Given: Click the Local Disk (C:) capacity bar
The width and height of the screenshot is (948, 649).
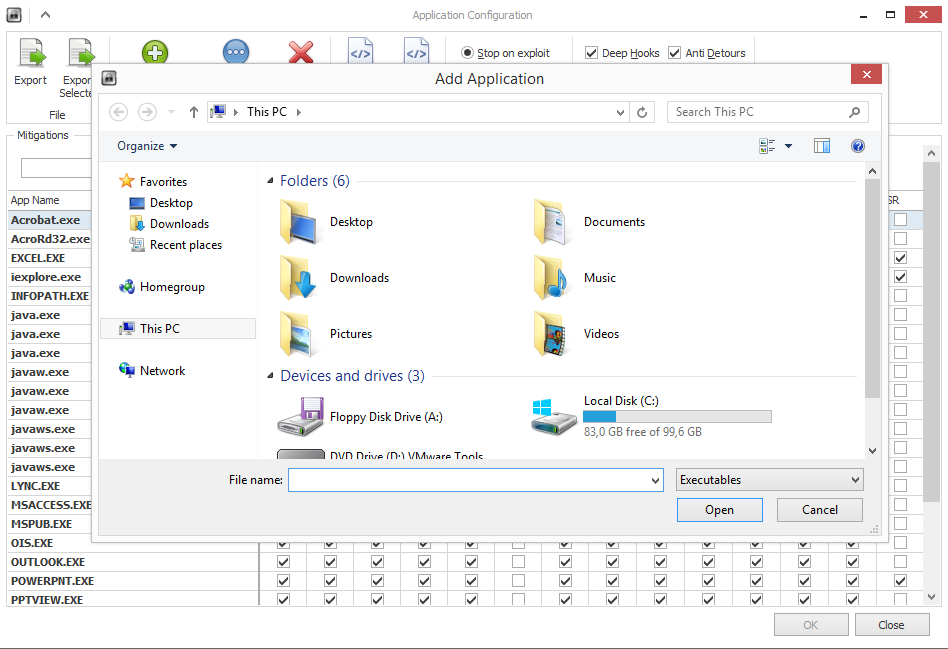Looking at the screenshot, I should click(x=677, y=416).
